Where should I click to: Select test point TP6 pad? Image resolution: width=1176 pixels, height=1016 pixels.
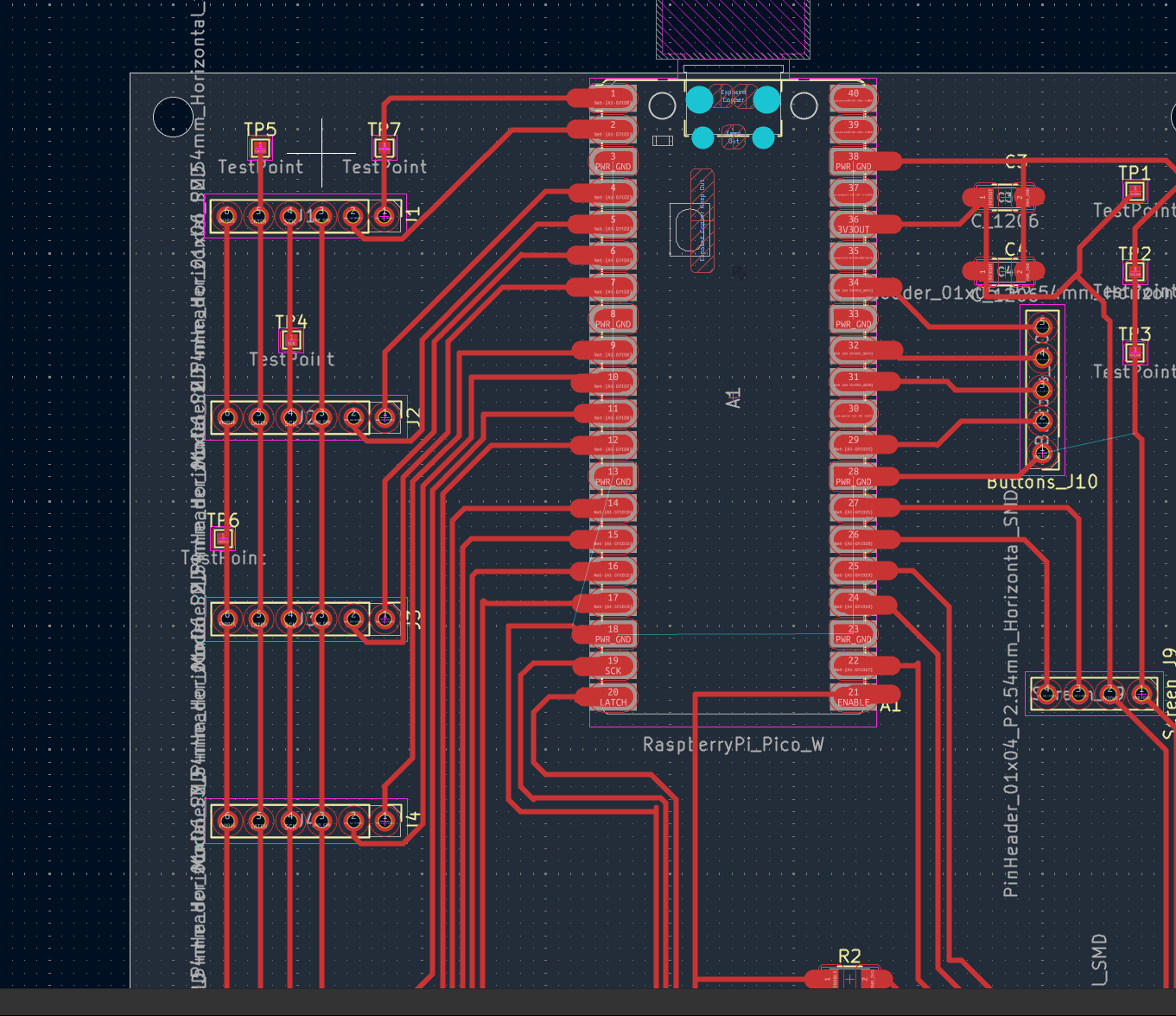pyautogui.click(x=223, y=540)
